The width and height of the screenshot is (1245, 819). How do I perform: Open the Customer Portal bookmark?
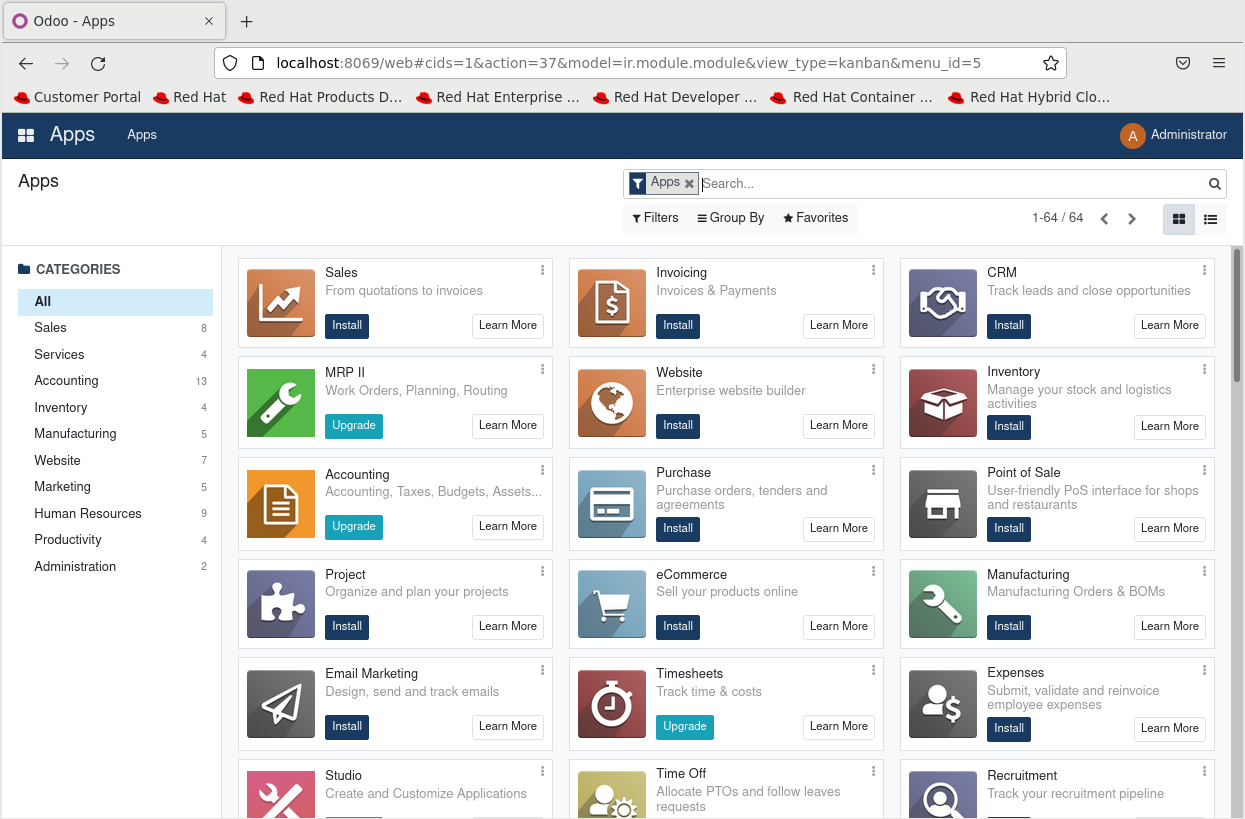click(78, 97)
